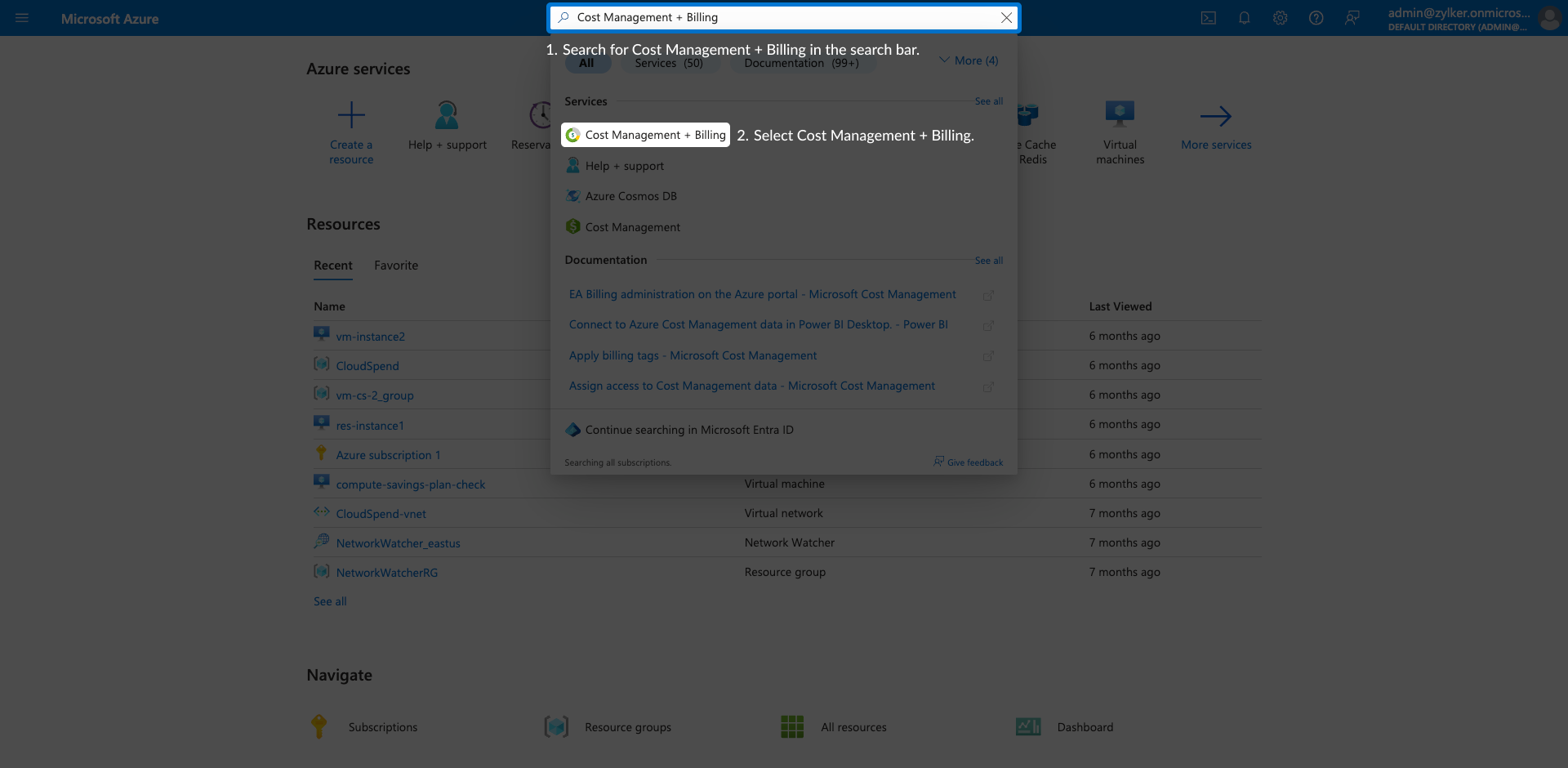The width and height of the screenshot is (1568, 768).
Task: Open vm-cs-2_group resource
Action: pos(375,395)
